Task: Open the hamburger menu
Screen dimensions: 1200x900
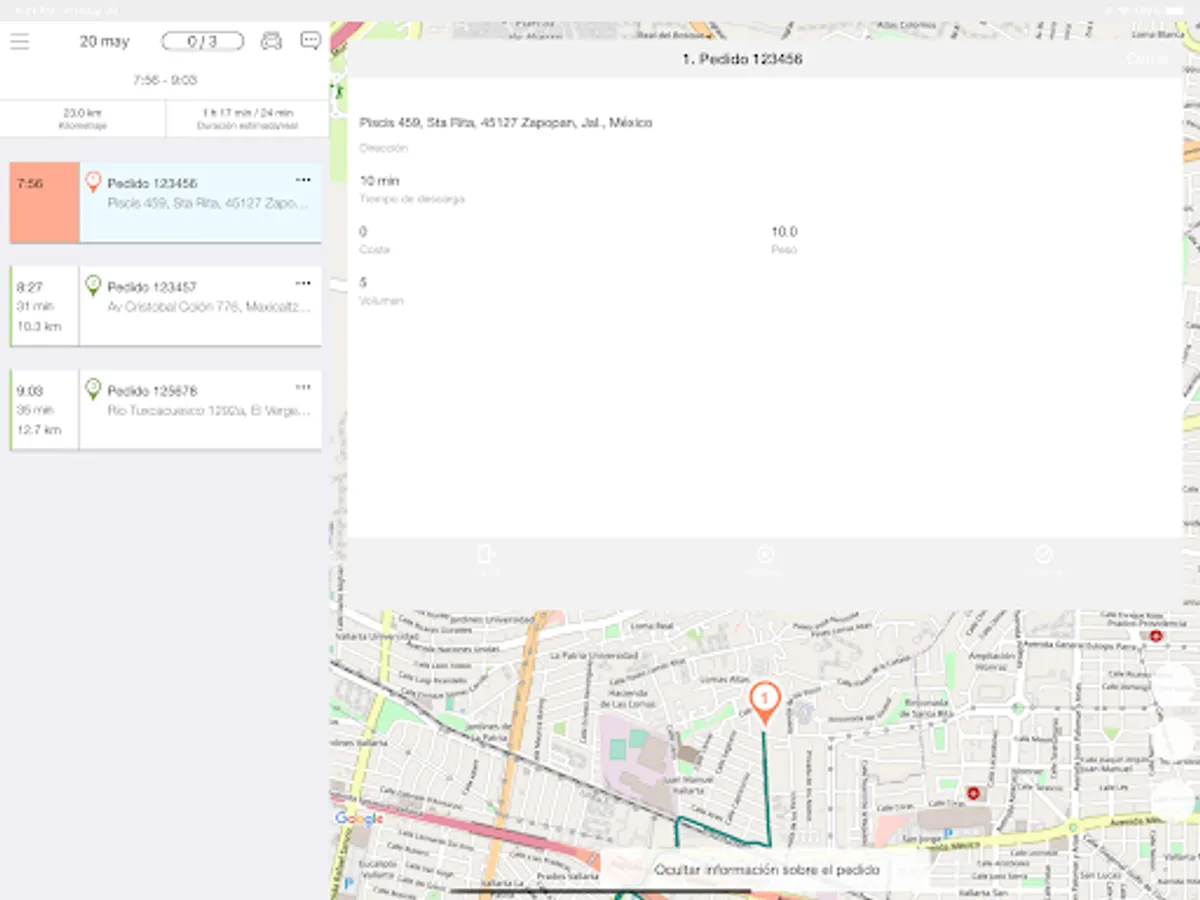Action: [20, 42]
